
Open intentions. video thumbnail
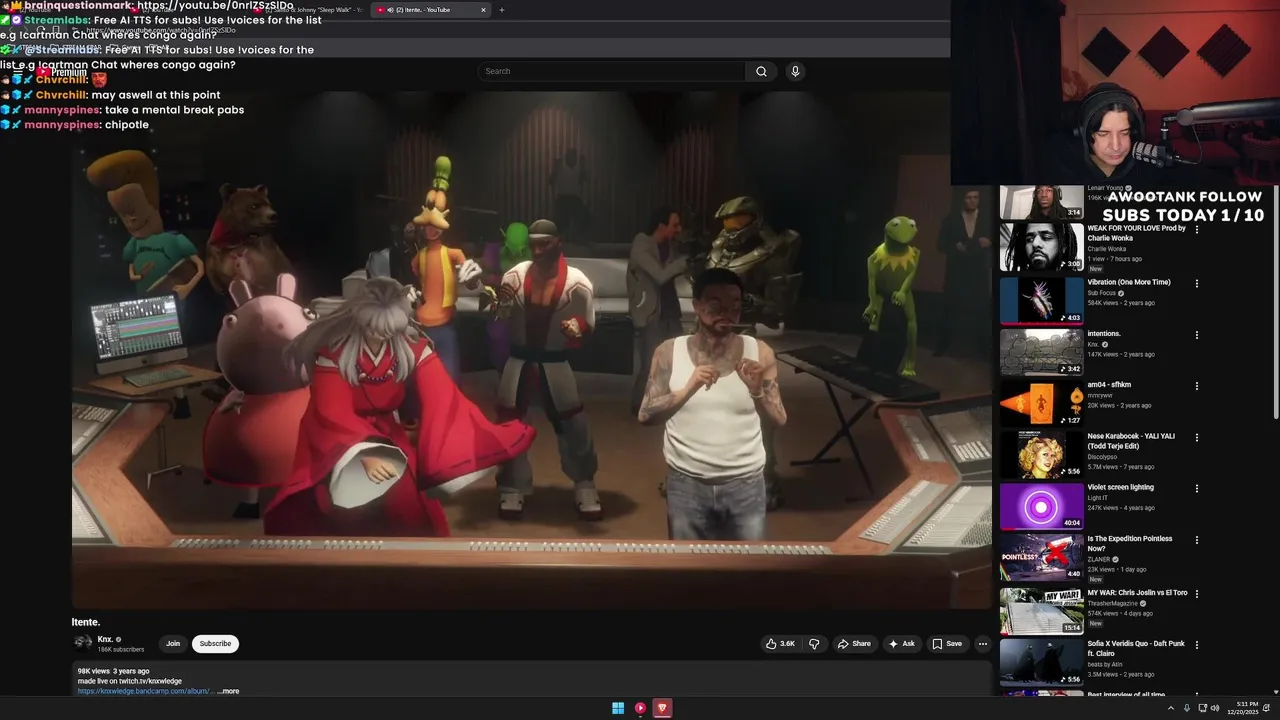(1041, 351)
